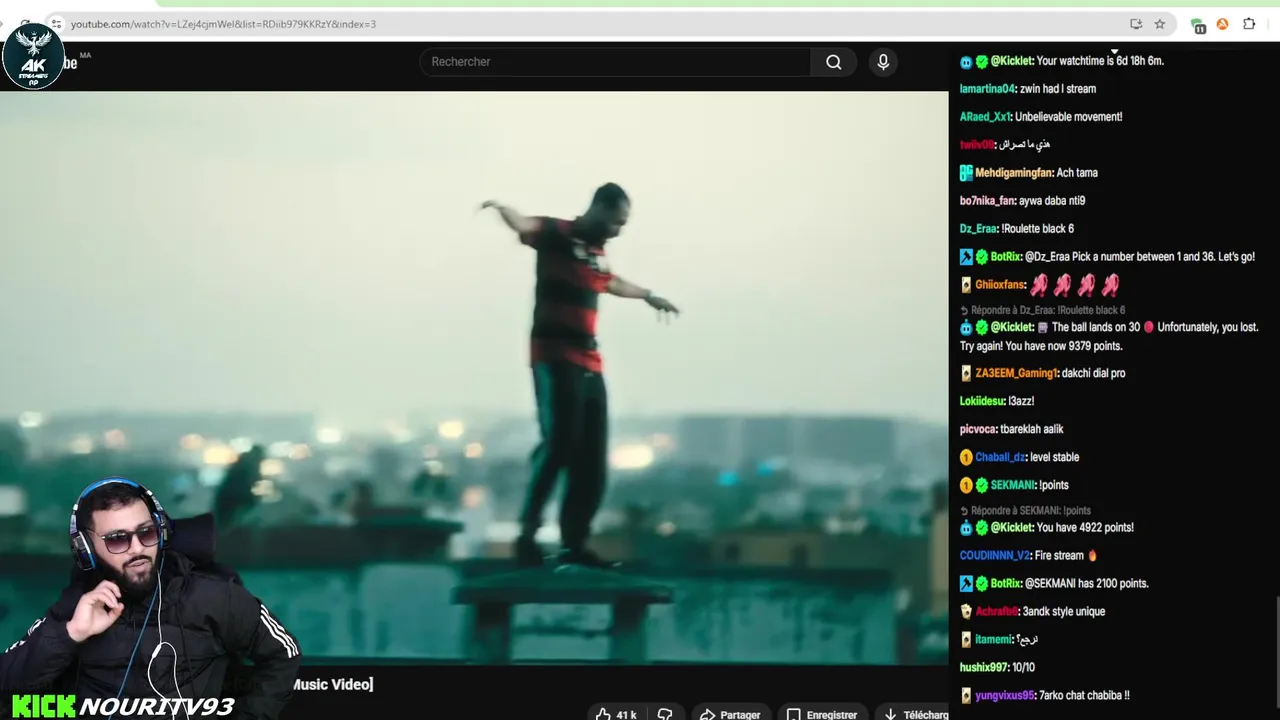Open Lokiidesu's chat username
The width and height of the screenshot is (1280, 720).
pos(982,401)
